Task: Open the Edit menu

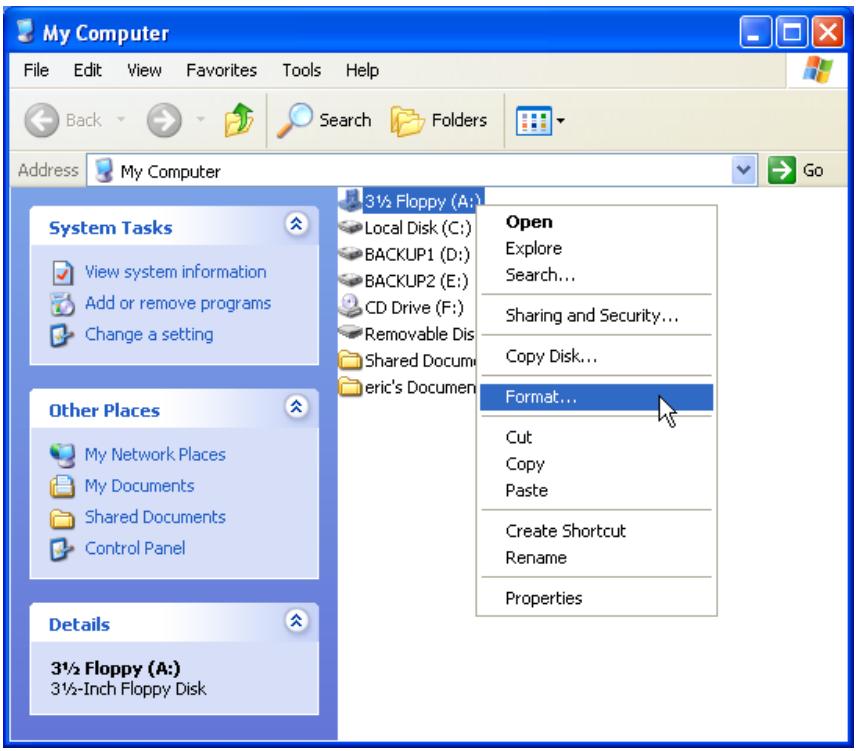Action: click(87, 70)
